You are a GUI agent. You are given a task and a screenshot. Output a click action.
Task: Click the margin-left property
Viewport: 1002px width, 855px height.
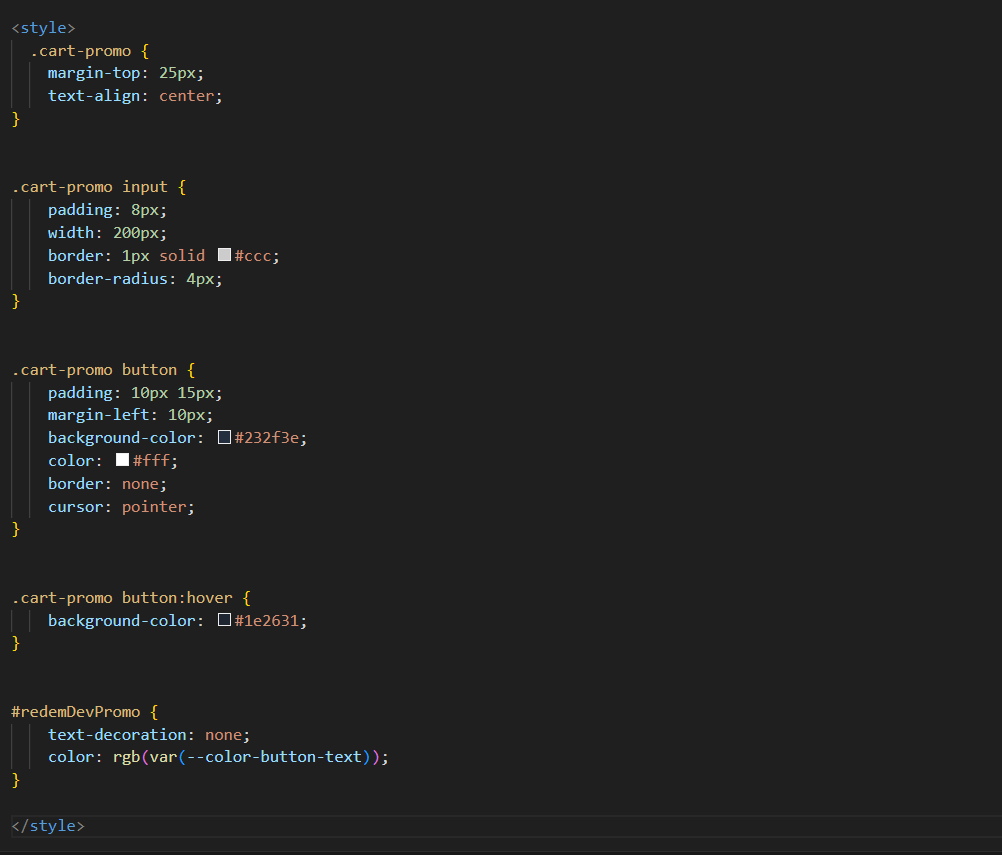tap(98, 415)
